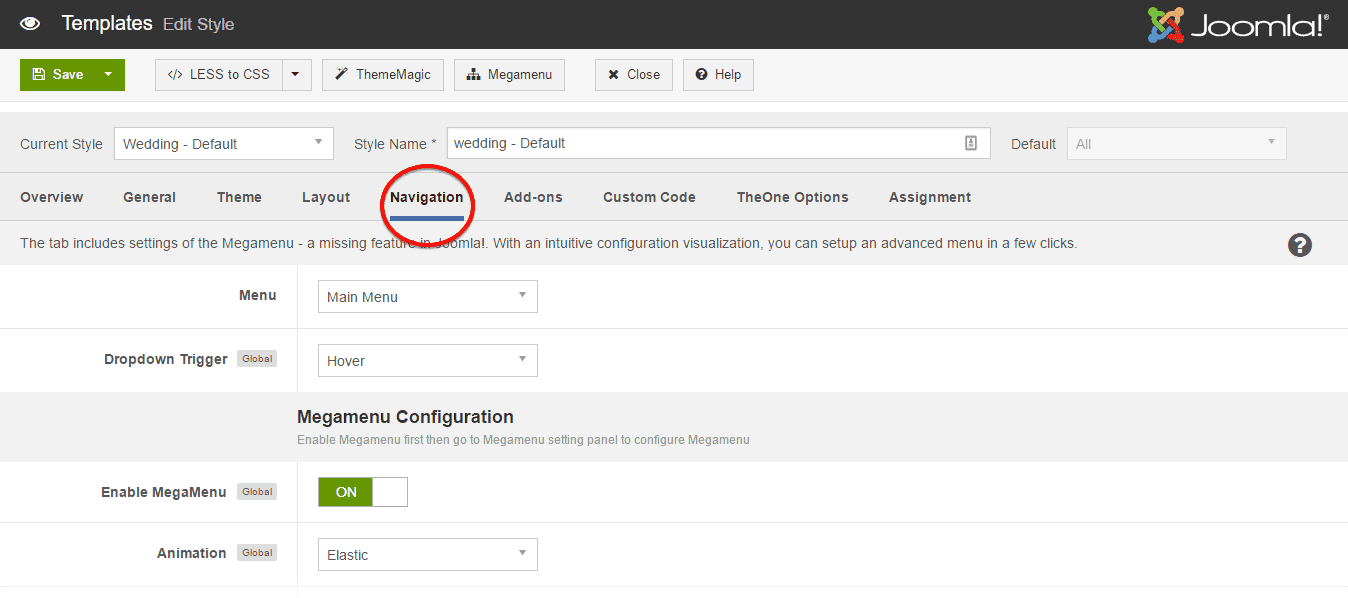Screen dimensions: 1348x598
Task: Open the Megamenu settings panel
Action: (509, 74)
